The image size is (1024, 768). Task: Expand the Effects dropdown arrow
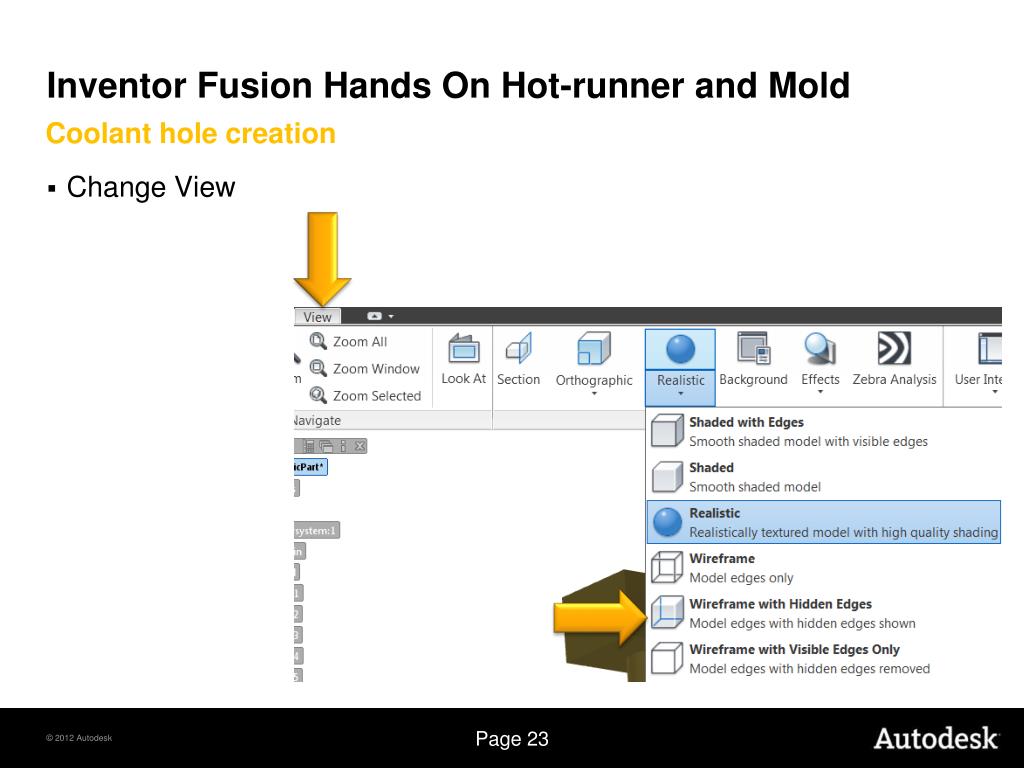(x=820, y=392)
